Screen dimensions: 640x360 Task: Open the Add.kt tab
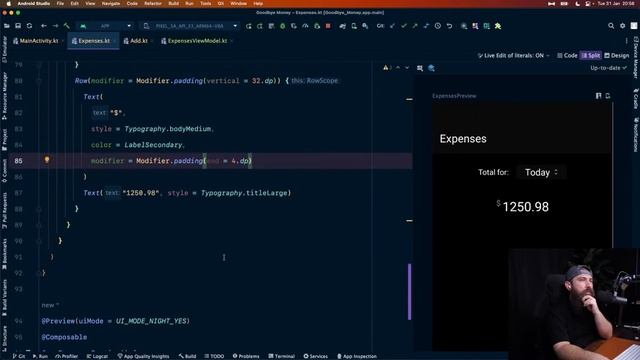(x=138, y=41)
